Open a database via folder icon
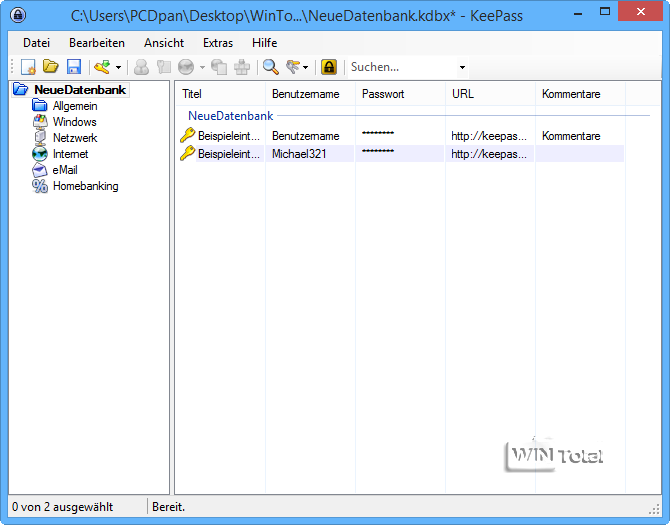This screenshot has height=525, width=670. 51,67
